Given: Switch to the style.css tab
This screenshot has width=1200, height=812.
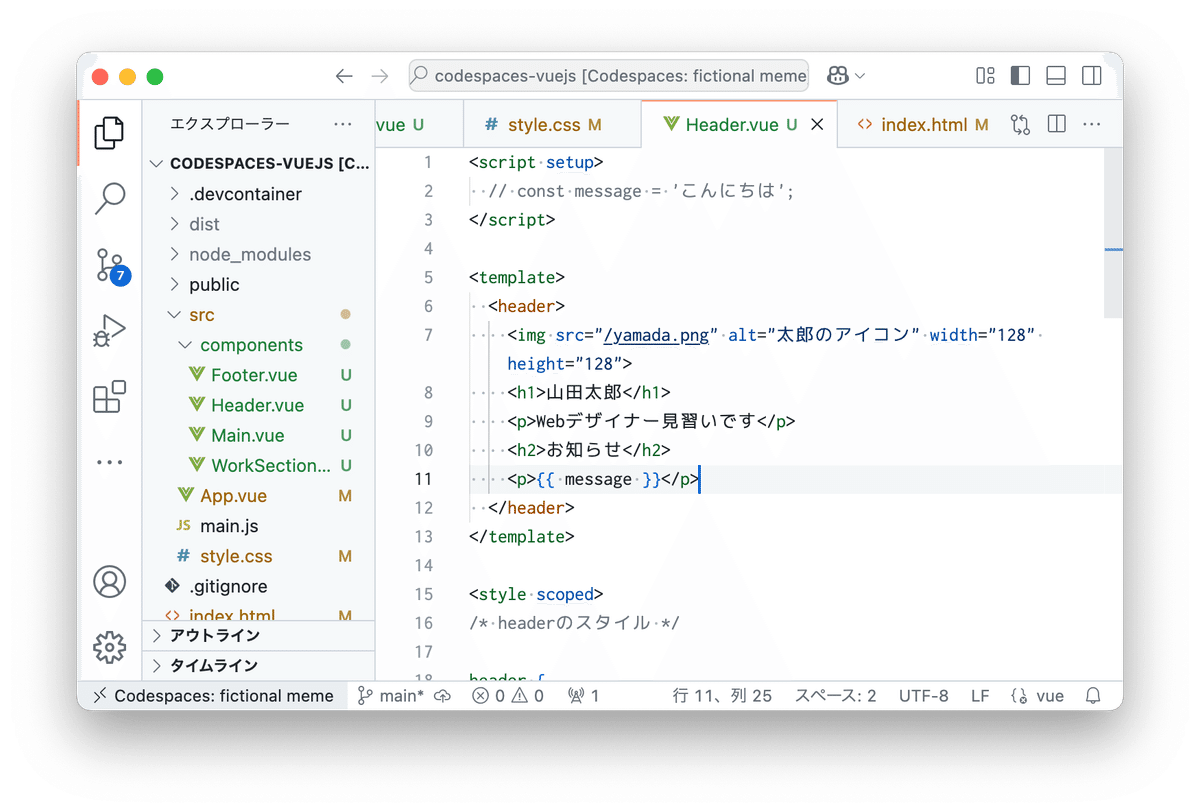Looking at the screenshot, I should 552,125.
